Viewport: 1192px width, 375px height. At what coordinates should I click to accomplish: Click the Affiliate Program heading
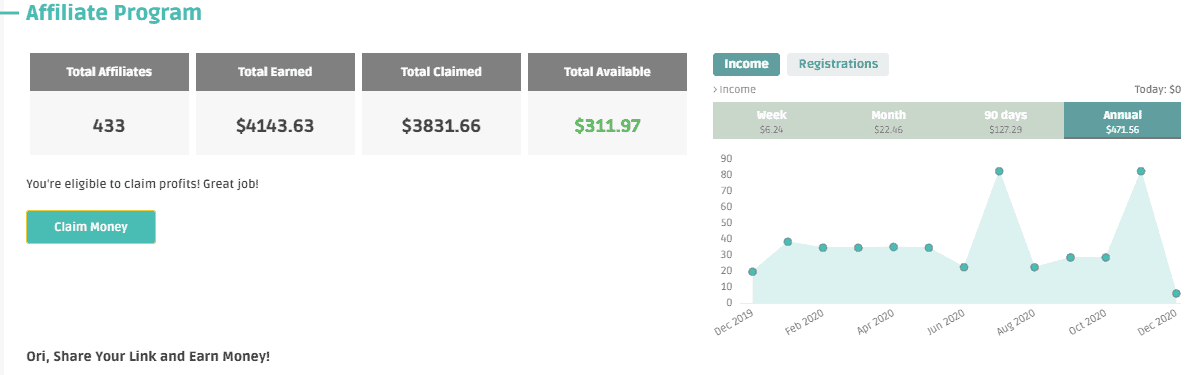pyautogui.click(x=114, y=13)
